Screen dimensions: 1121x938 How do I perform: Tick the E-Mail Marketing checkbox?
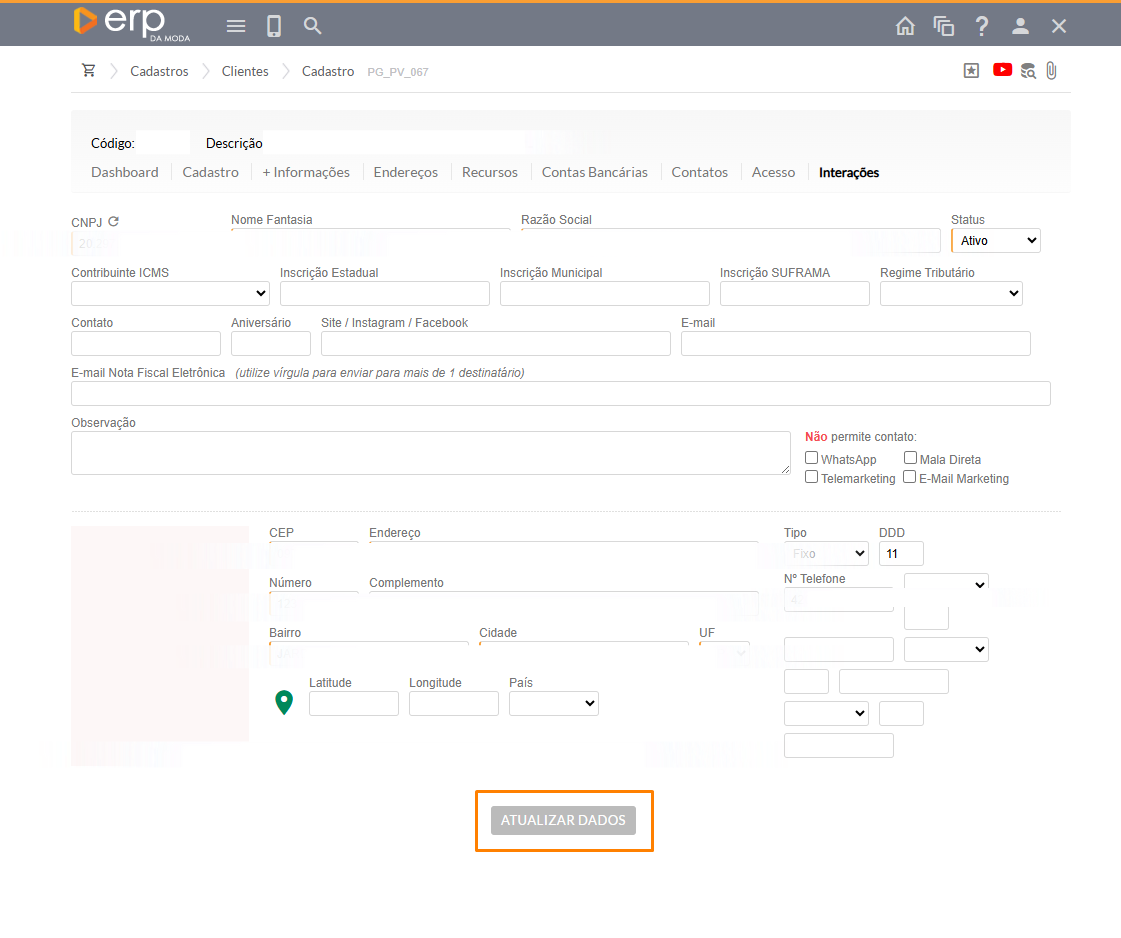[910, 477]
